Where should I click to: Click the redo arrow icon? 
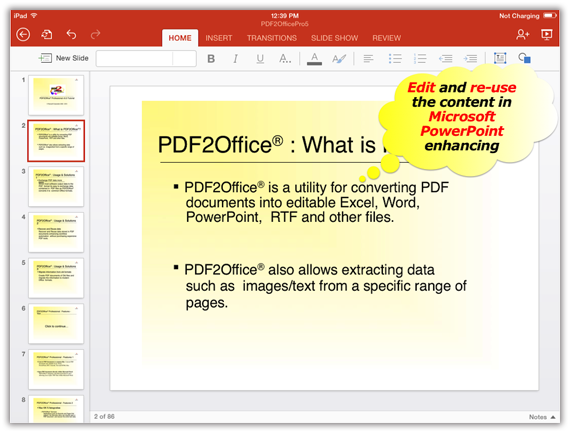(x=95, y=35)
